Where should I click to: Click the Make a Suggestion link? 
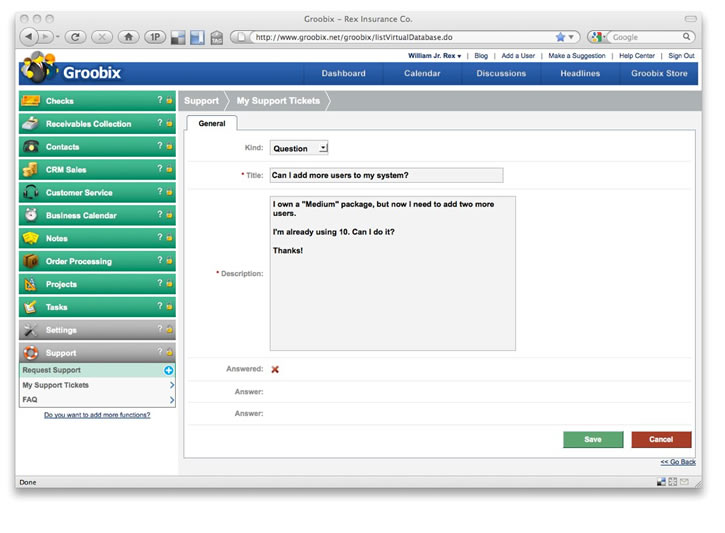point(577,55)
